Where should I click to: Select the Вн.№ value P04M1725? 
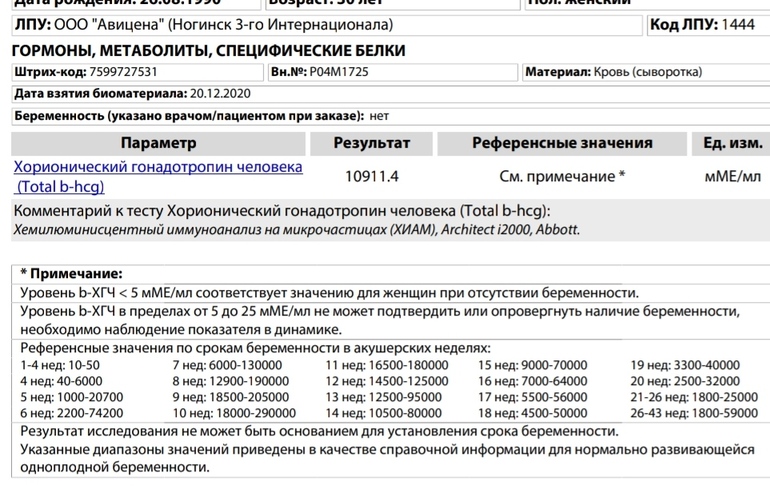pyautogui.click(x=341, y=72)
